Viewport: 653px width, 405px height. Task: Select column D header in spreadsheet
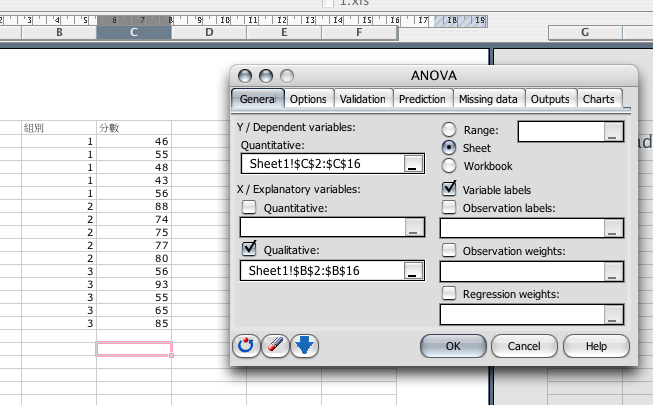(209, 32)
